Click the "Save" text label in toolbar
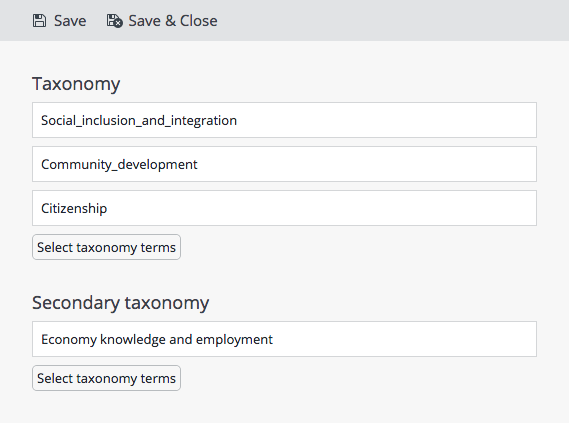The width and height of the screenshot is (569, 423). point(70,21)
